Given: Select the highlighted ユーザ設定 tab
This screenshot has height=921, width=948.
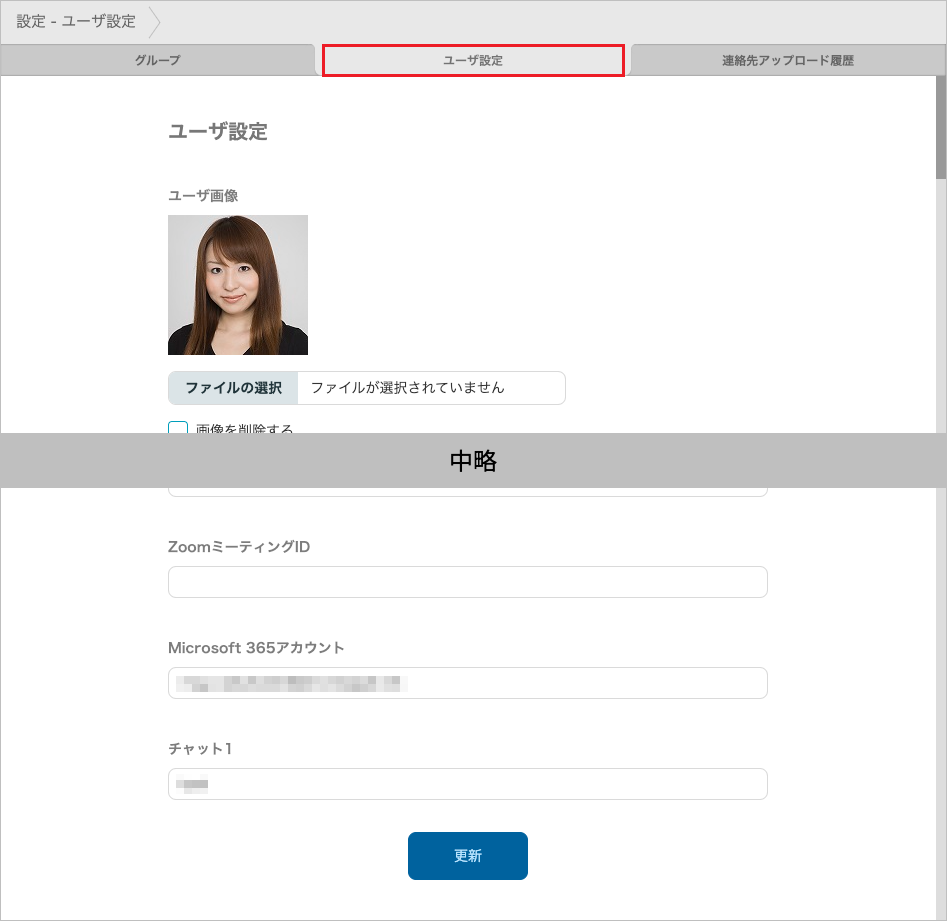Looking at the screenshot, I should [x=472, y=60].
